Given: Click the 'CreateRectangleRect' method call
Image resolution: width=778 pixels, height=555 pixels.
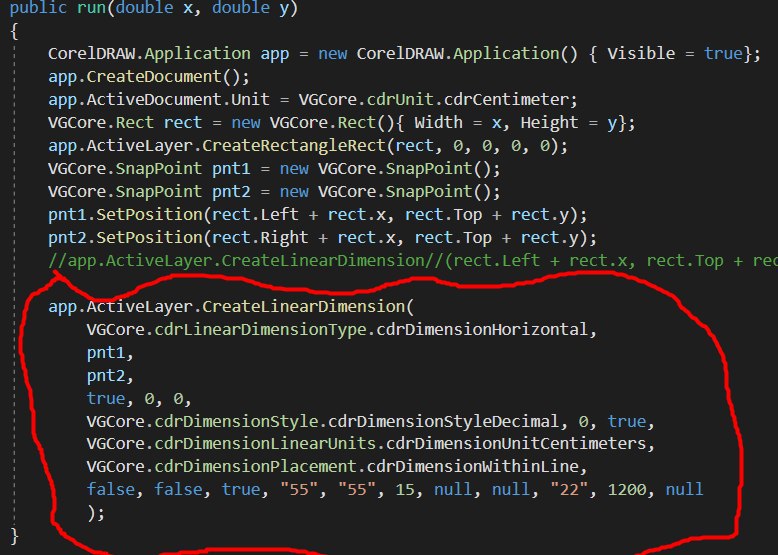Looking at the screenshot, I should pyautogui.click(x=294, y=145).
